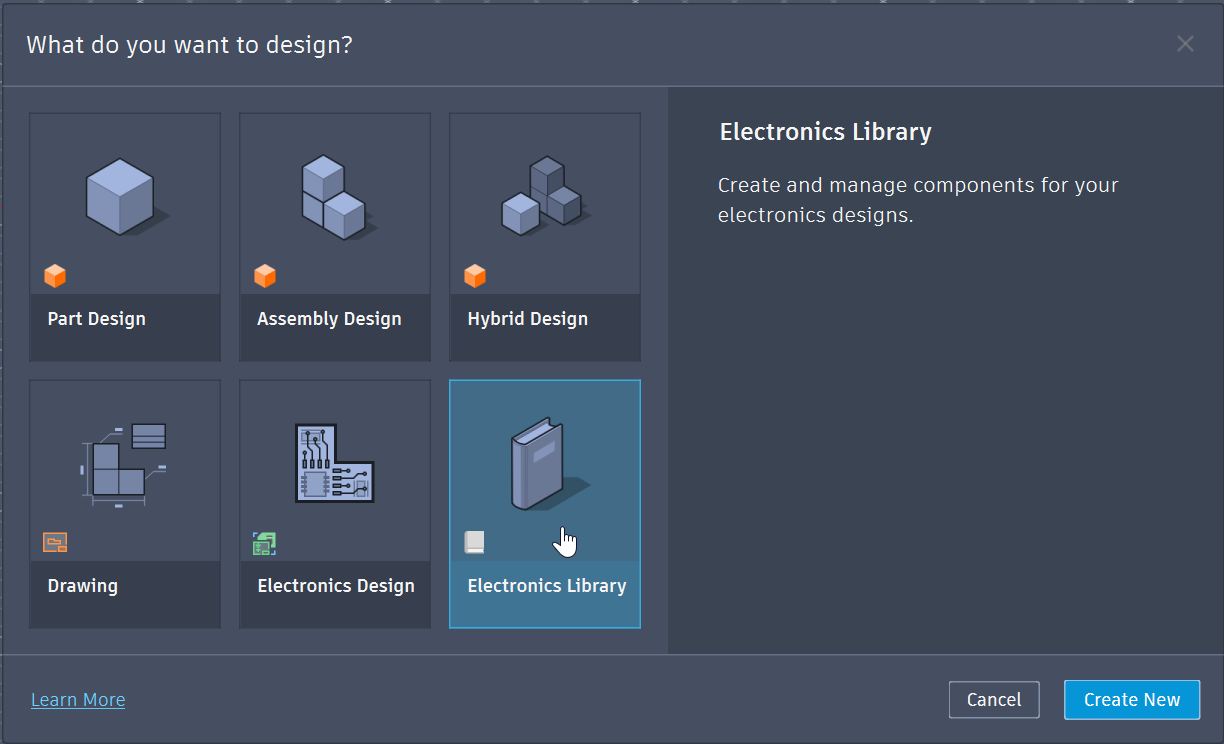Dismiss the dialog with the X

click(x=1185, y=43)
